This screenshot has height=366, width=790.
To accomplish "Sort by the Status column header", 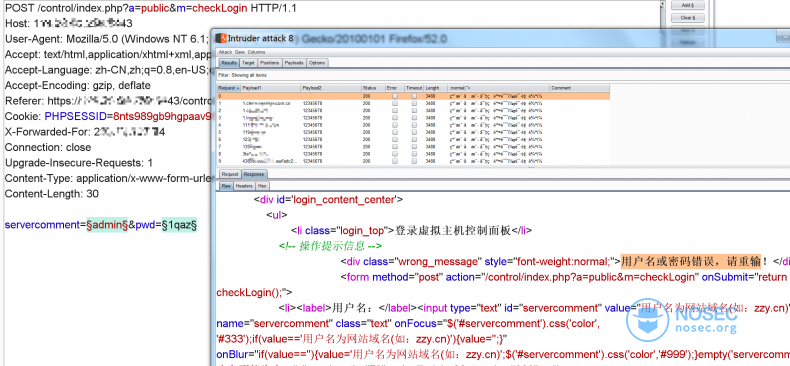I will pos(373,88).
